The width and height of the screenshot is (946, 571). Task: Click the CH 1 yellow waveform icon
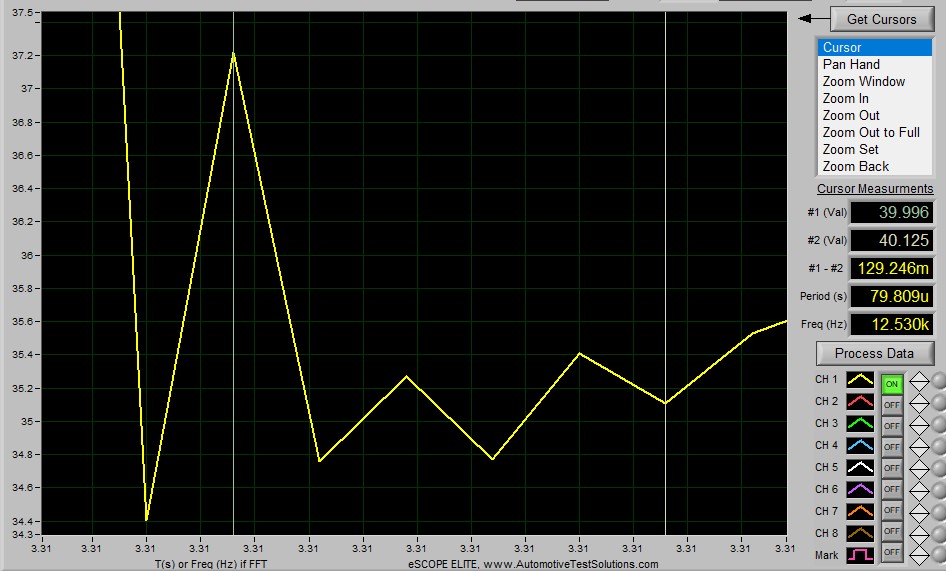point(860,381)
